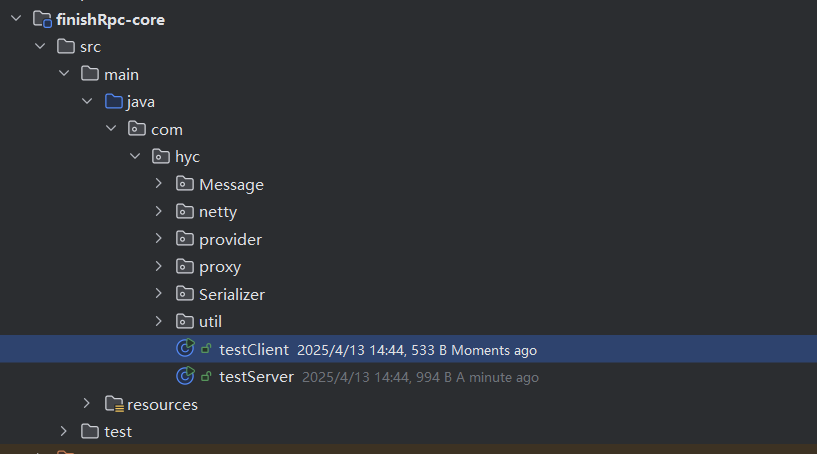Click the Serializer package icon
Image resolution: width=817 pixels, height=454 pixels.
click(x=184, y=293)
